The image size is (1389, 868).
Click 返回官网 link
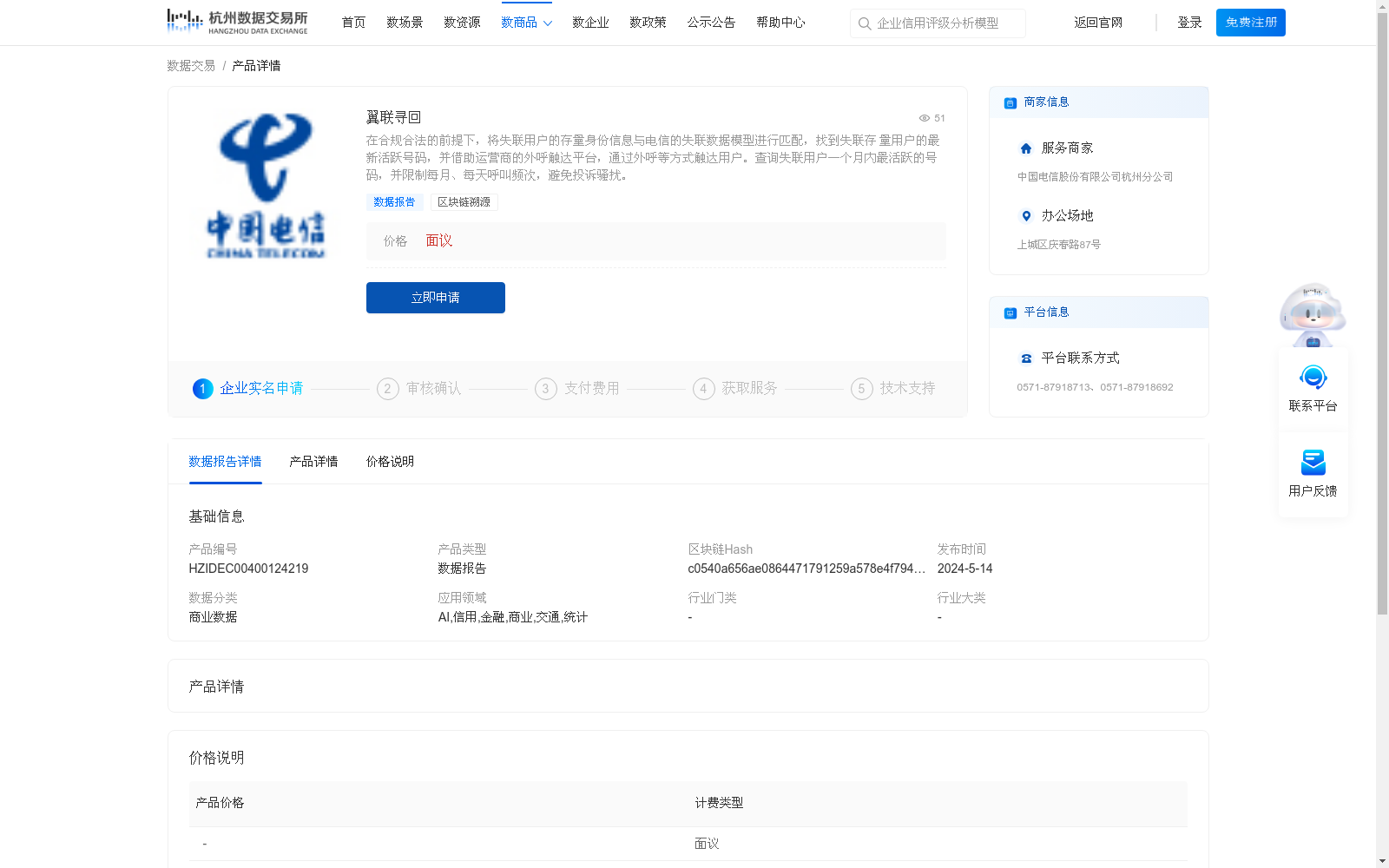1098,23
